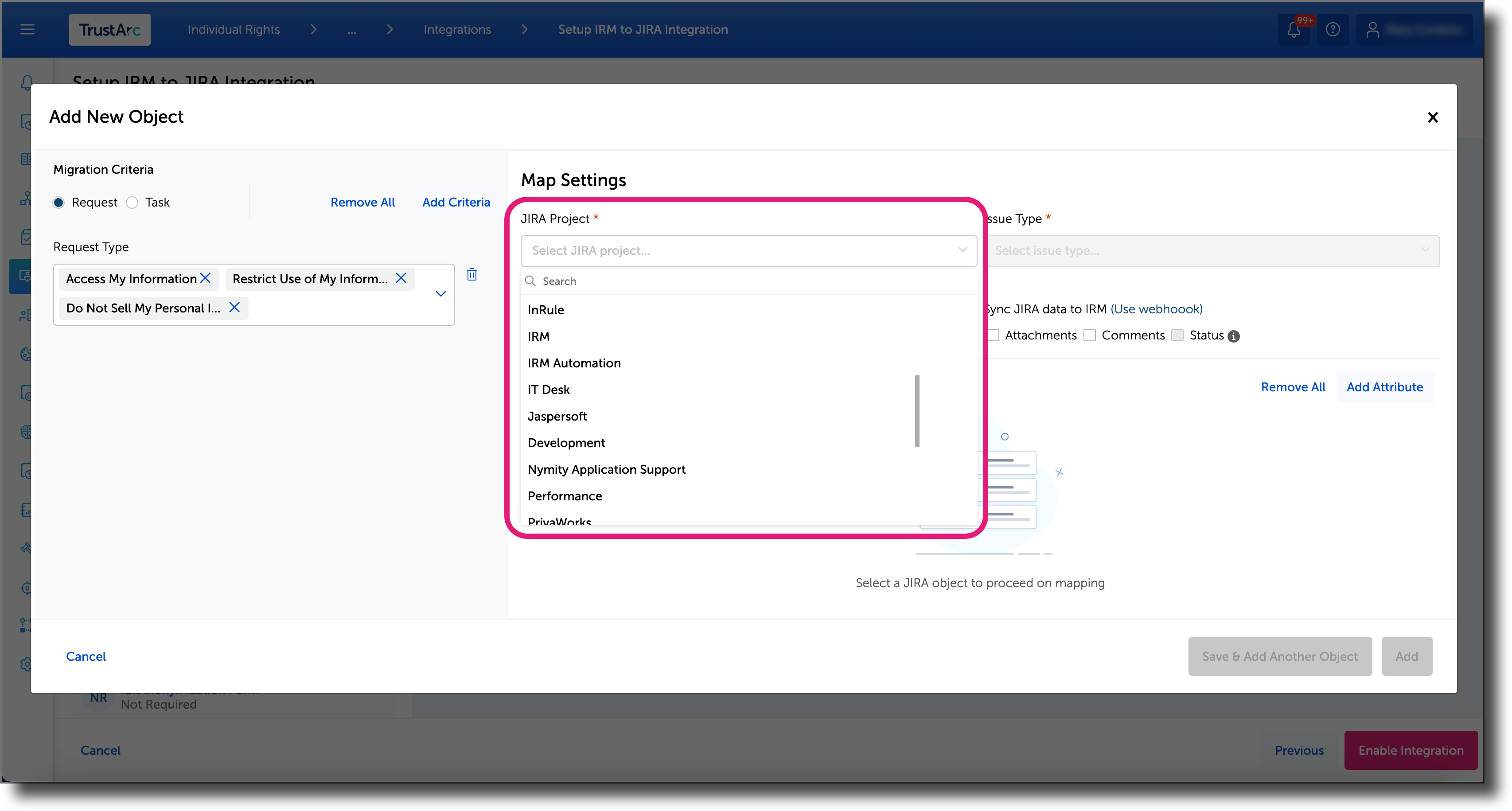
Task: Open help via the question mark icon
Action: 1333,29
